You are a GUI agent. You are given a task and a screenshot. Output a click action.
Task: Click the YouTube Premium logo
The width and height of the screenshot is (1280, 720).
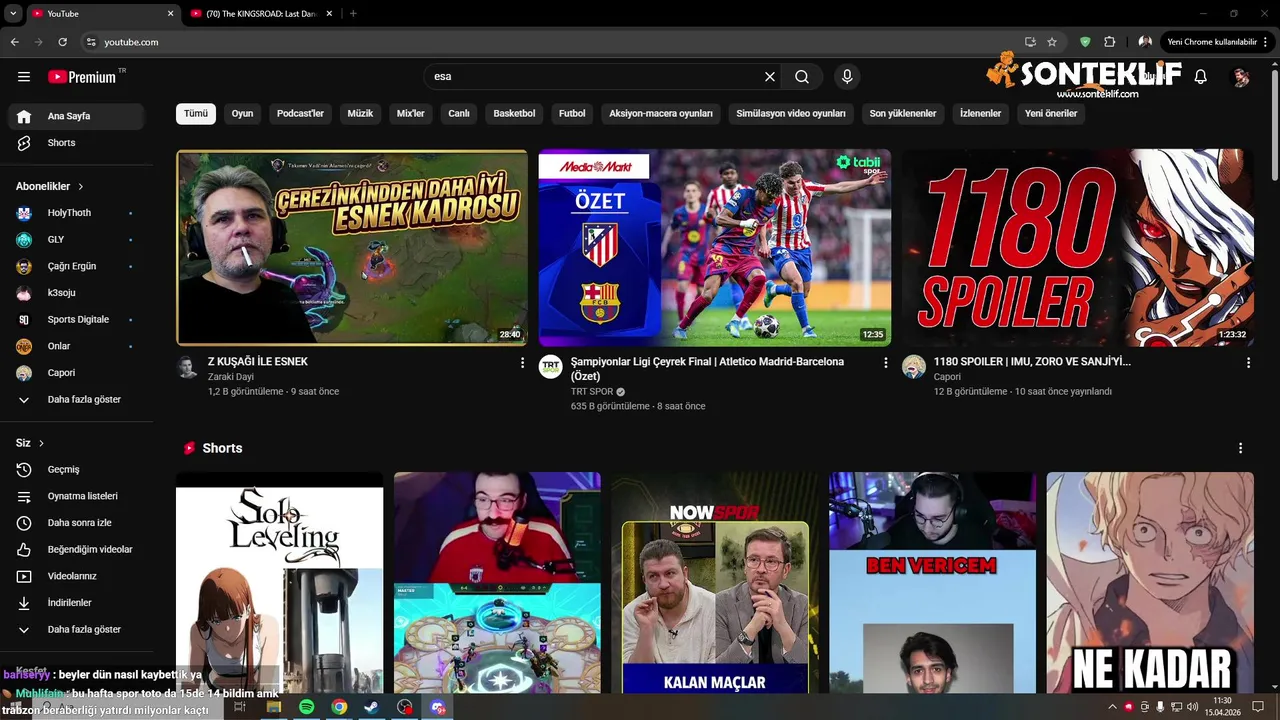(83, 77)
